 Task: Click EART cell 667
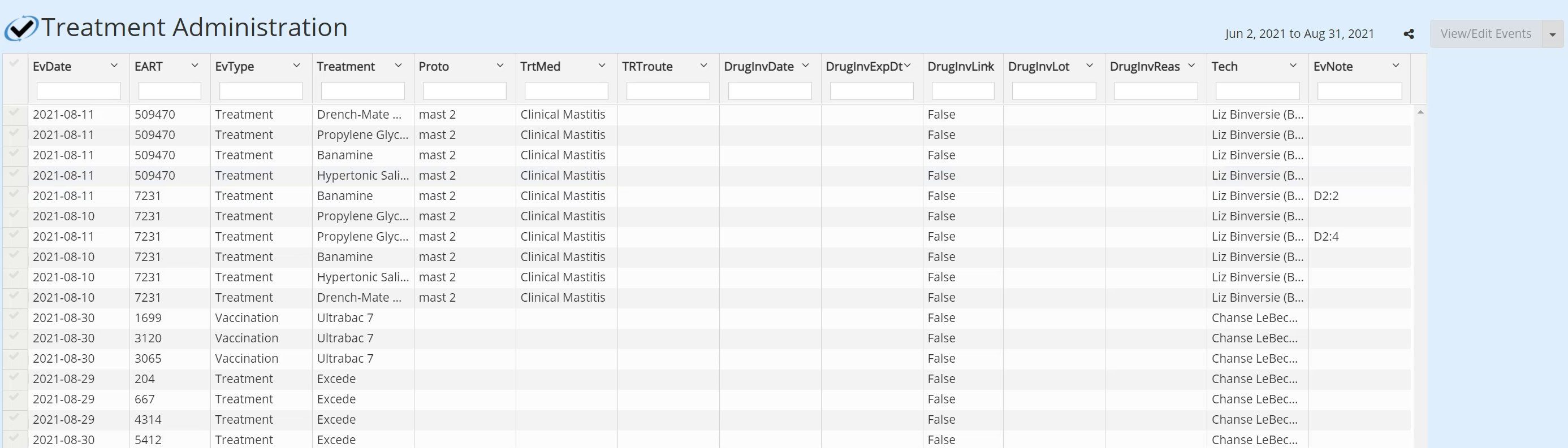pyautogui.click(x=170, y=399)
